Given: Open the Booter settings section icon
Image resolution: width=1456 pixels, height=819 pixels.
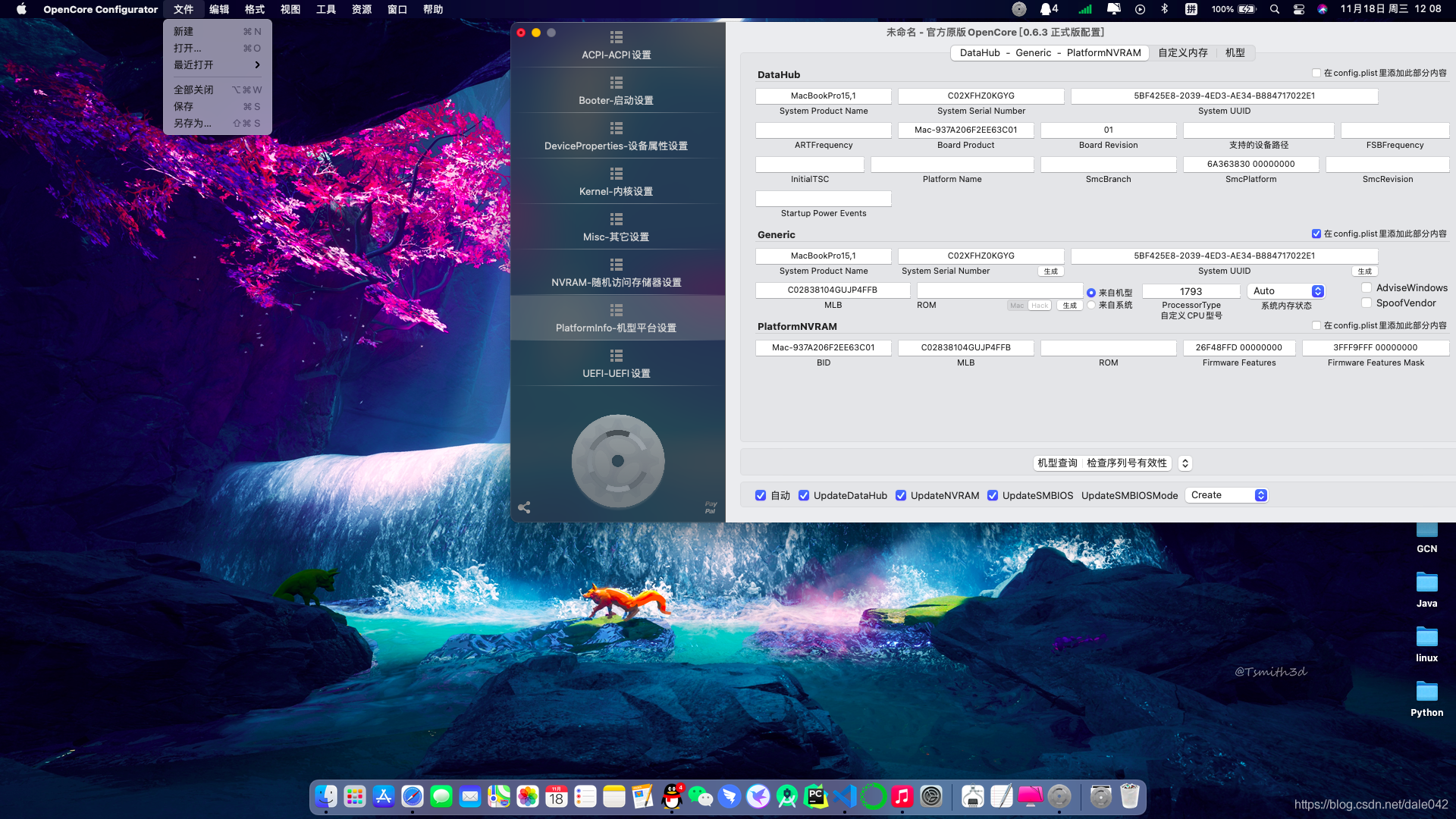Looking at the screenshot, I should [x=617, y=83].
